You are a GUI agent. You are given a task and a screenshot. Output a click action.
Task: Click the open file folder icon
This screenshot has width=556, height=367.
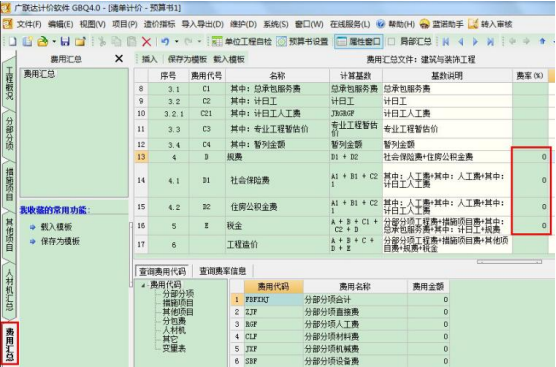point(43,41)
